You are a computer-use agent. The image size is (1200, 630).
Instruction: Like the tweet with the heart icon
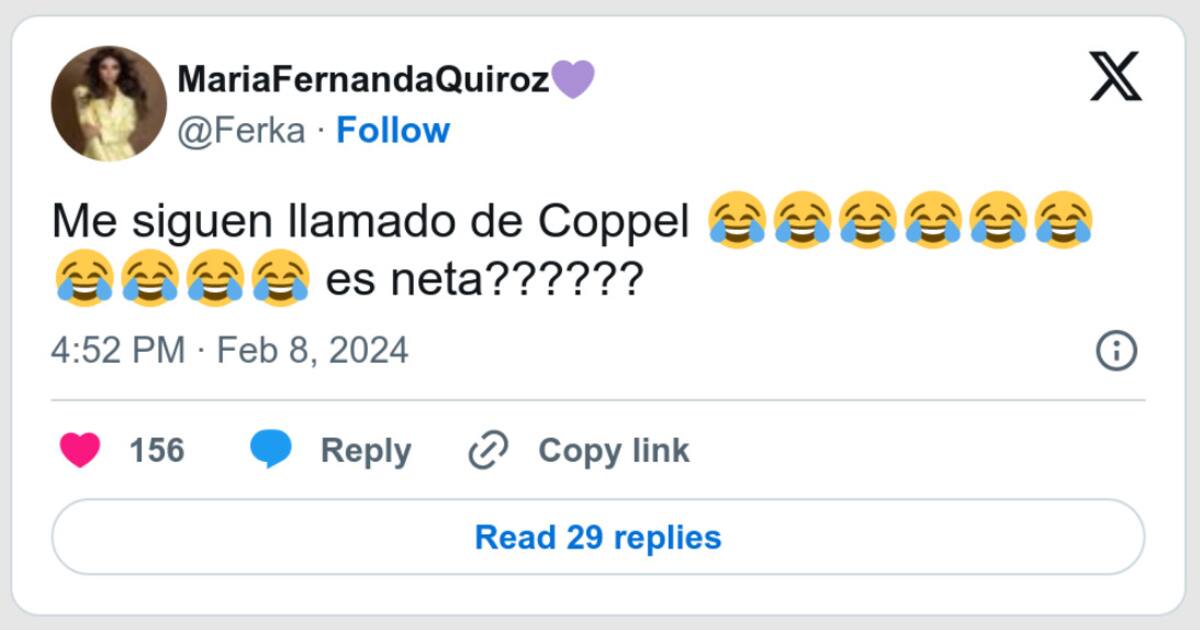80,450
